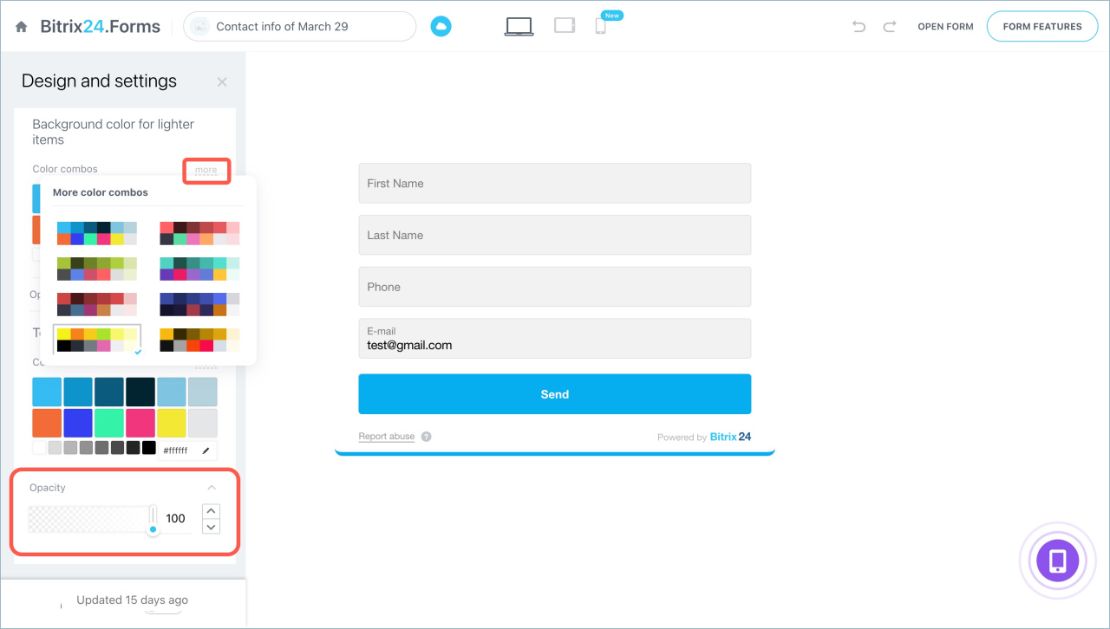The image size is (1110, 629).
Task: Click the Last Name field
Action: (x=554, y=235)
